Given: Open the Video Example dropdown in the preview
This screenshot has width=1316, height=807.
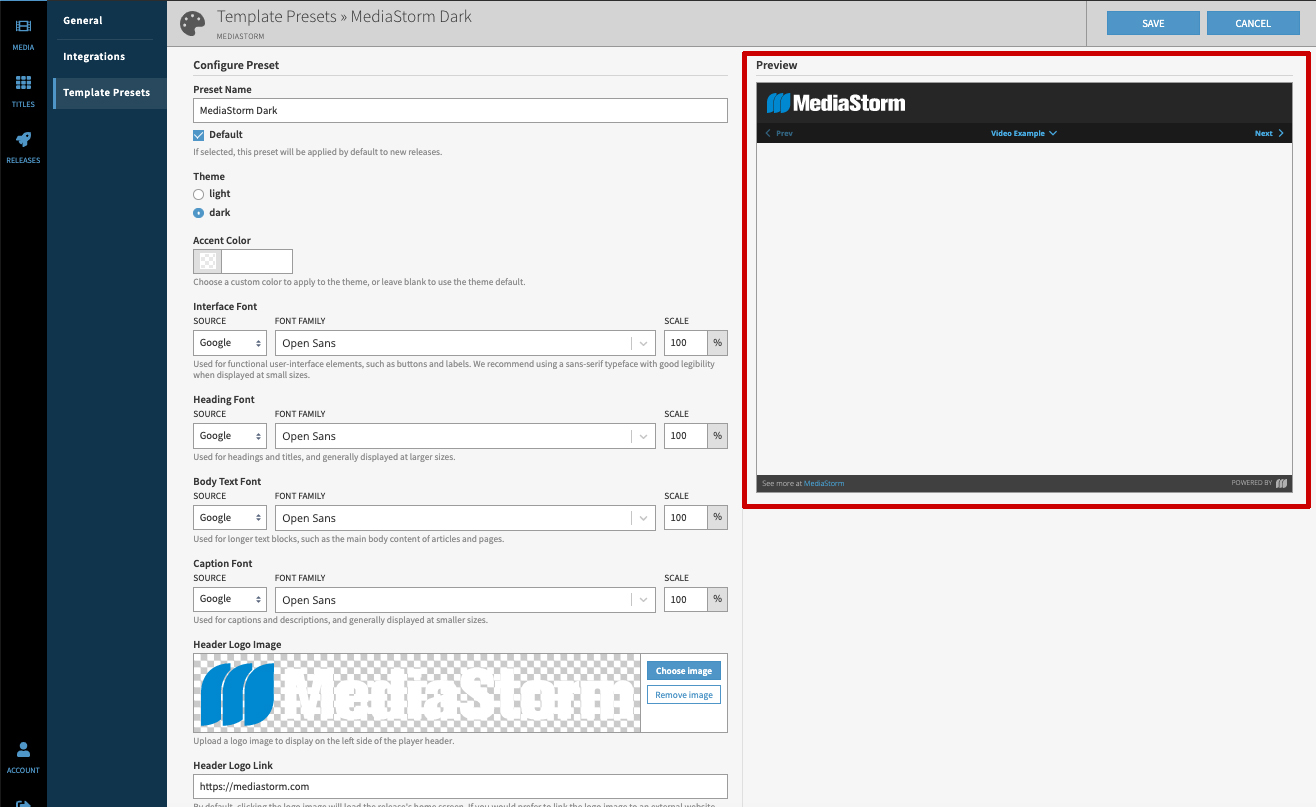Looking at the screenshot, I should click(1024, 133).
